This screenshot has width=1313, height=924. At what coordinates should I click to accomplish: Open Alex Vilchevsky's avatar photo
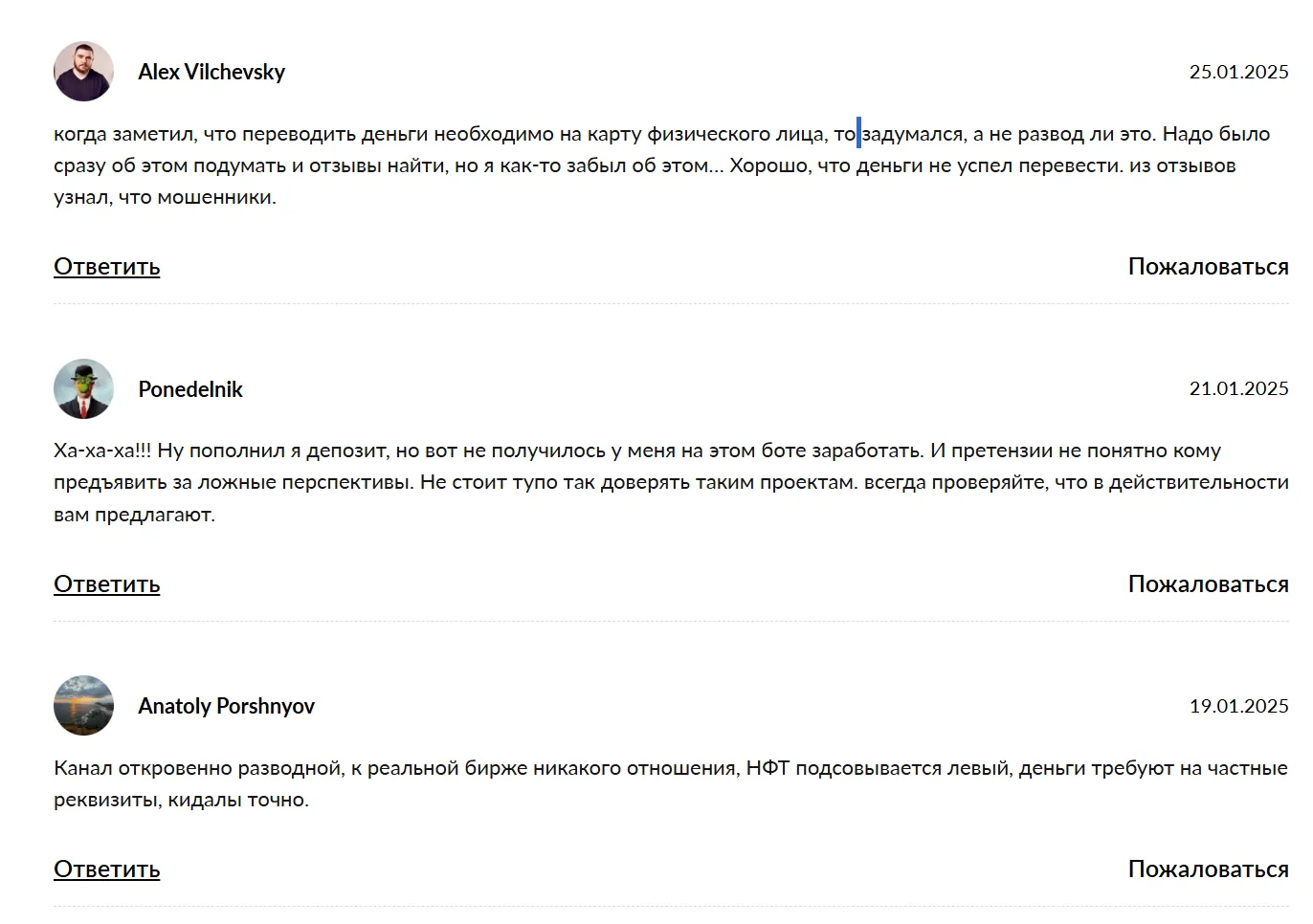83,72
